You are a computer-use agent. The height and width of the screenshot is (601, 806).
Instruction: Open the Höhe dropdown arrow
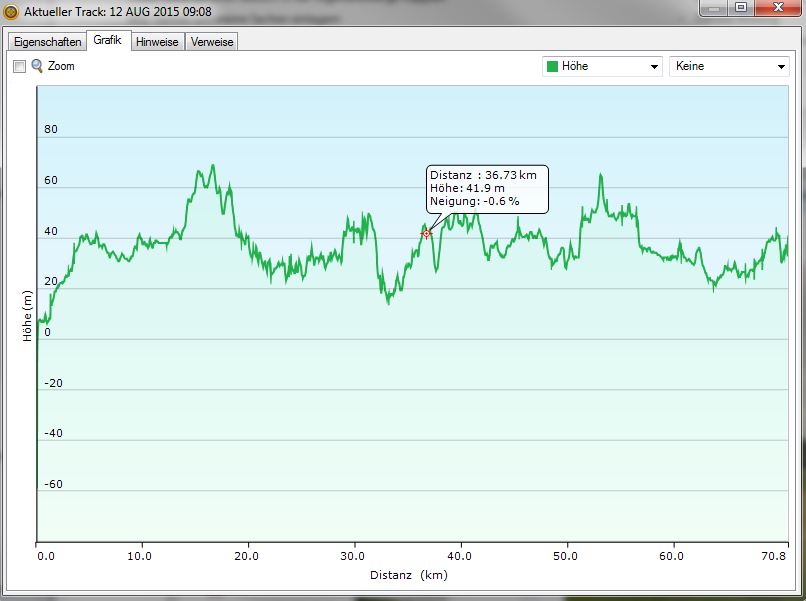(x=654, y=67)
